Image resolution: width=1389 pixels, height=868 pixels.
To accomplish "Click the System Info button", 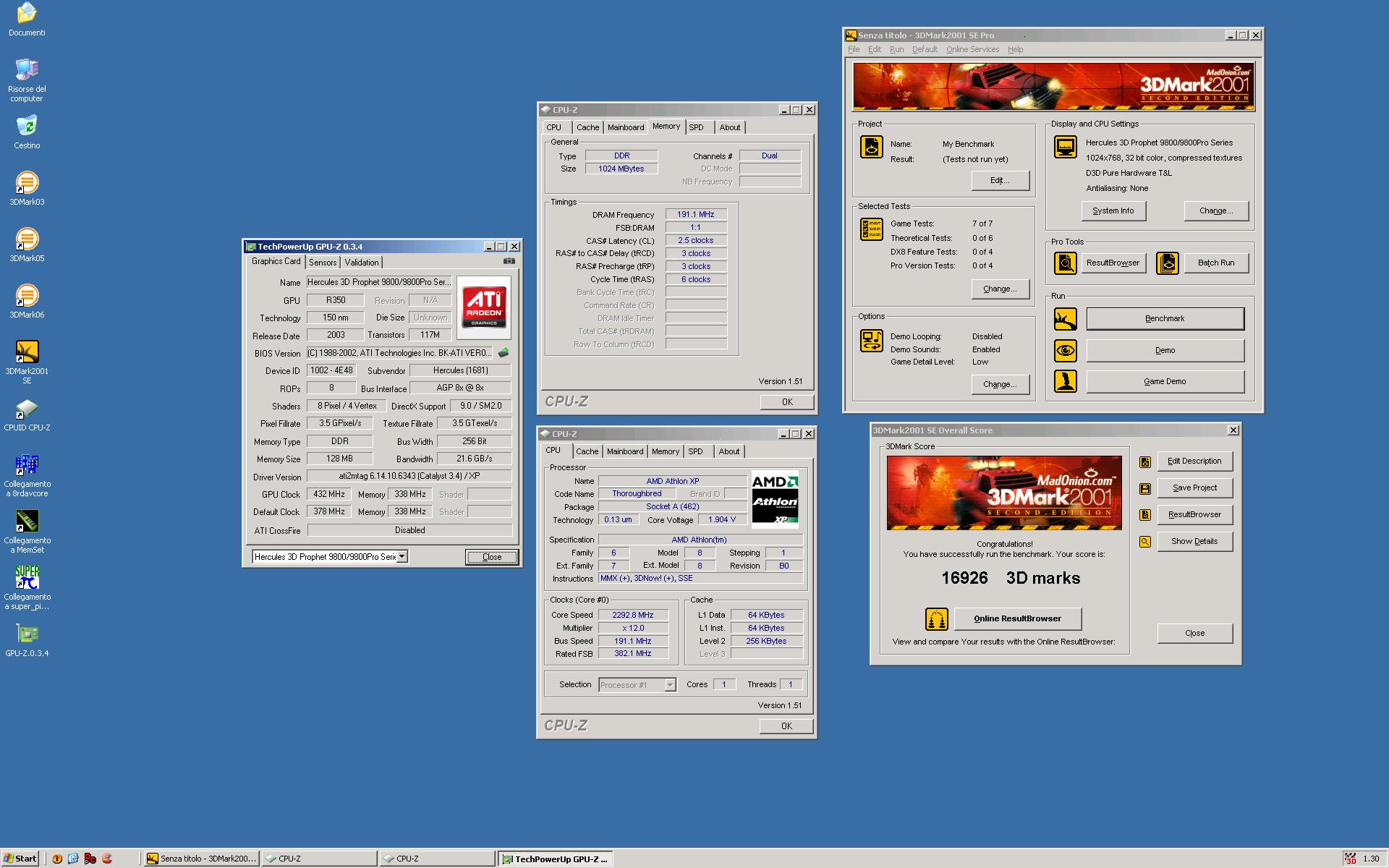I will click(1113, 210).
